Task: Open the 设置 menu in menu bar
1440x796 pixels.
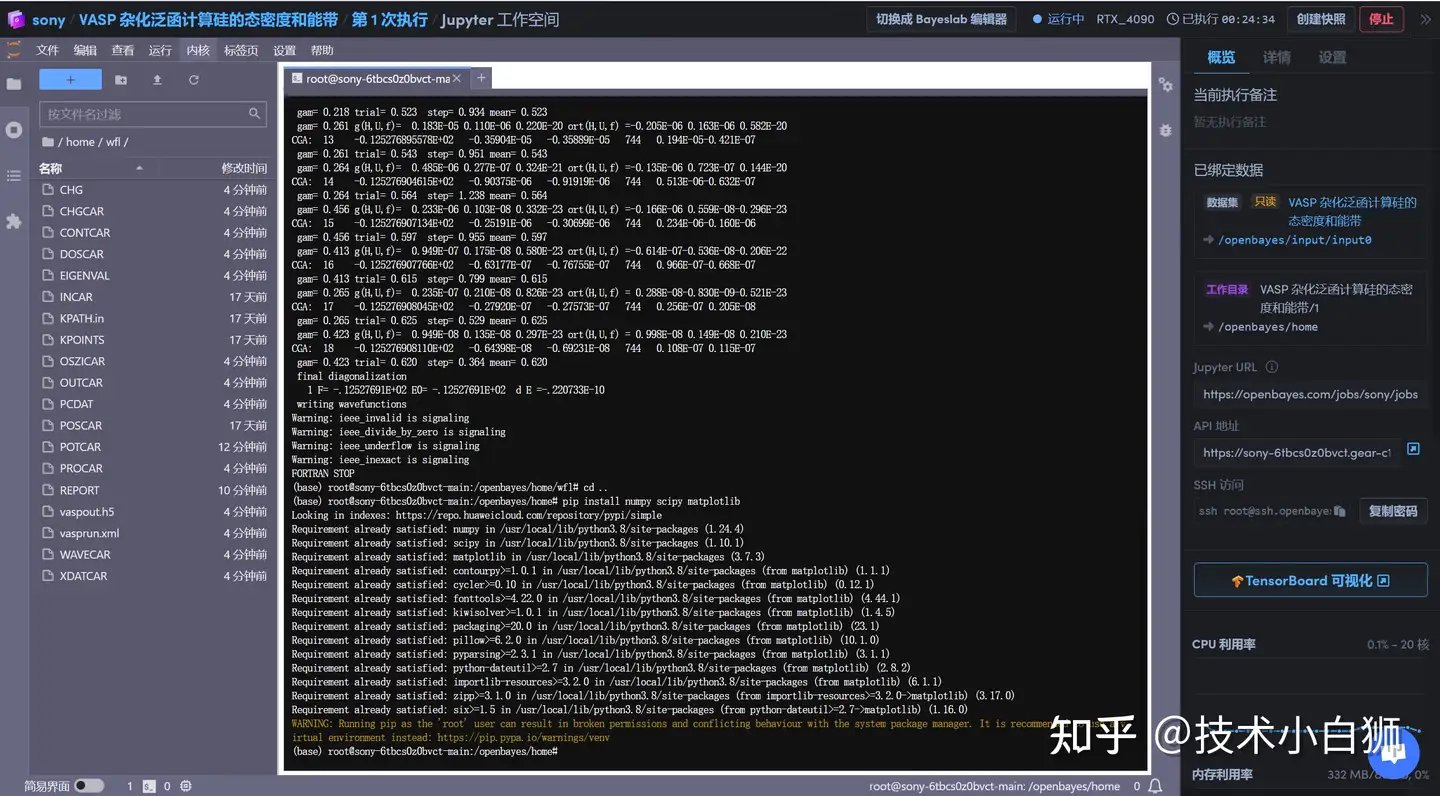Action: coord(285,50)
